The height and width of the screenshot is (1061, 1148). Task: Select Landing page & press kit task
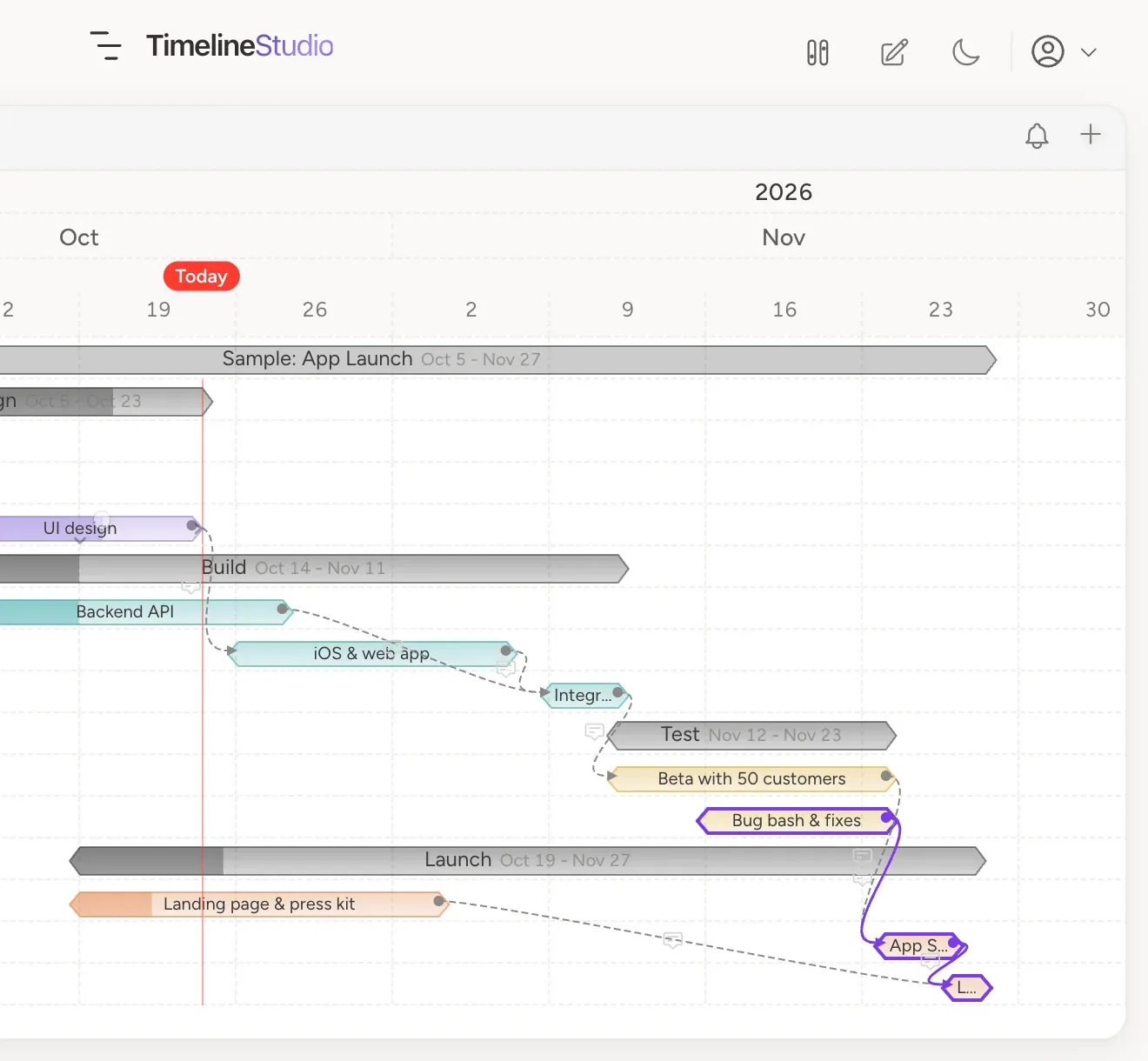click(x=259, y=904)
